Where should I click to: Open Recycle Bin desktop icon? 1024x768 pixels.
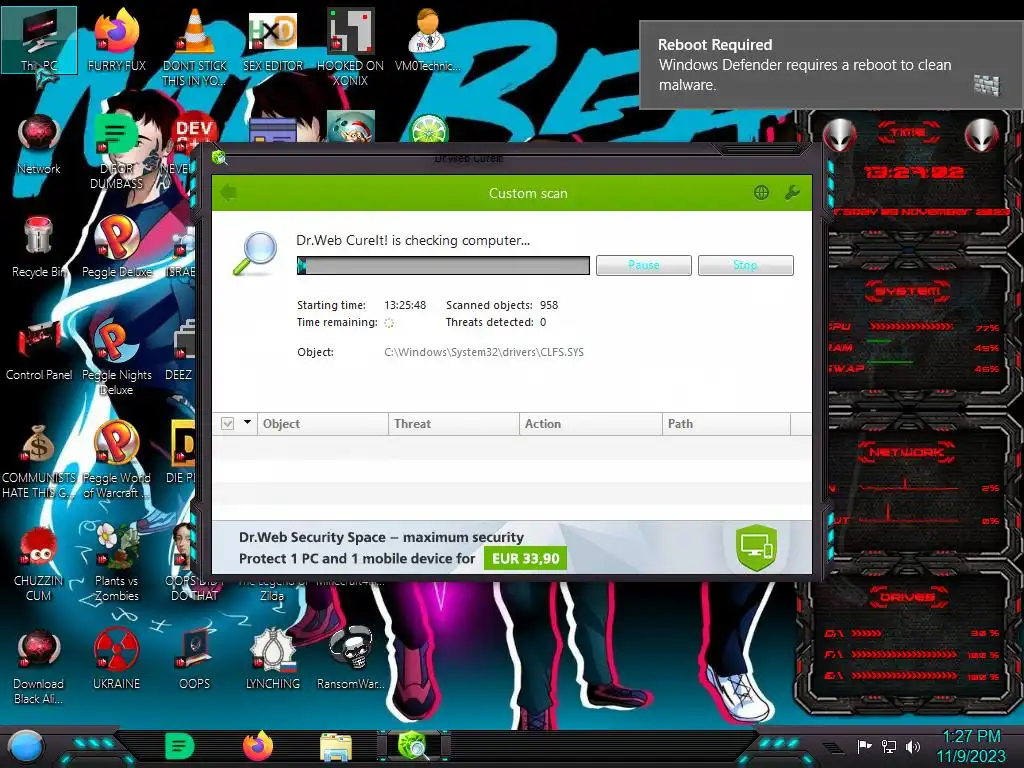click(x=39, y=248)
